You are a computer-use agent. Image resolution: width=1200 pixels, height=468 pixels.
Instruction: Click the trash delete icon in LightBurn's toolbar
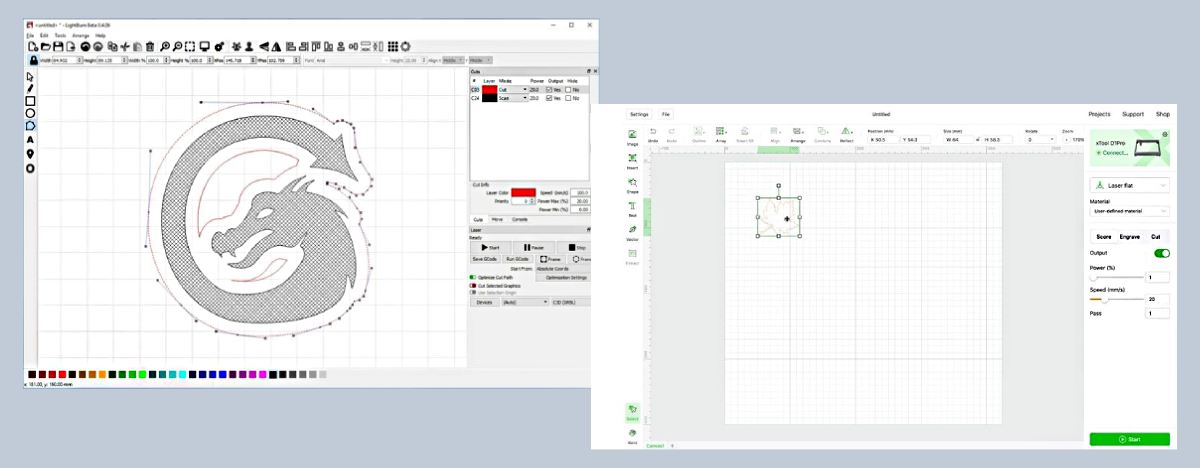point(150,46)
